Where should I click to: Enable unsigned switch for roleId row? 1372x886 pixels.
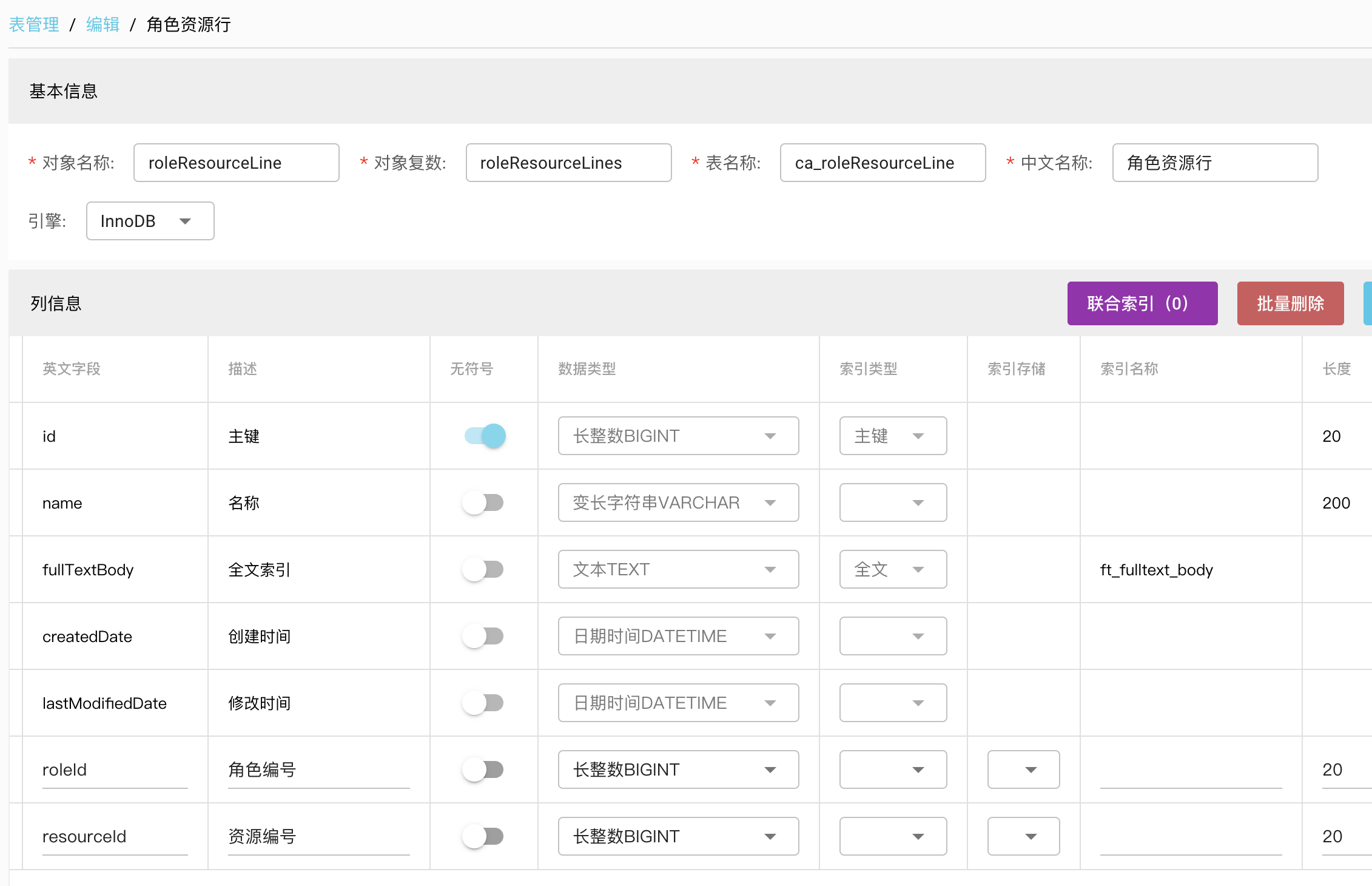click(x=483, y=769)
